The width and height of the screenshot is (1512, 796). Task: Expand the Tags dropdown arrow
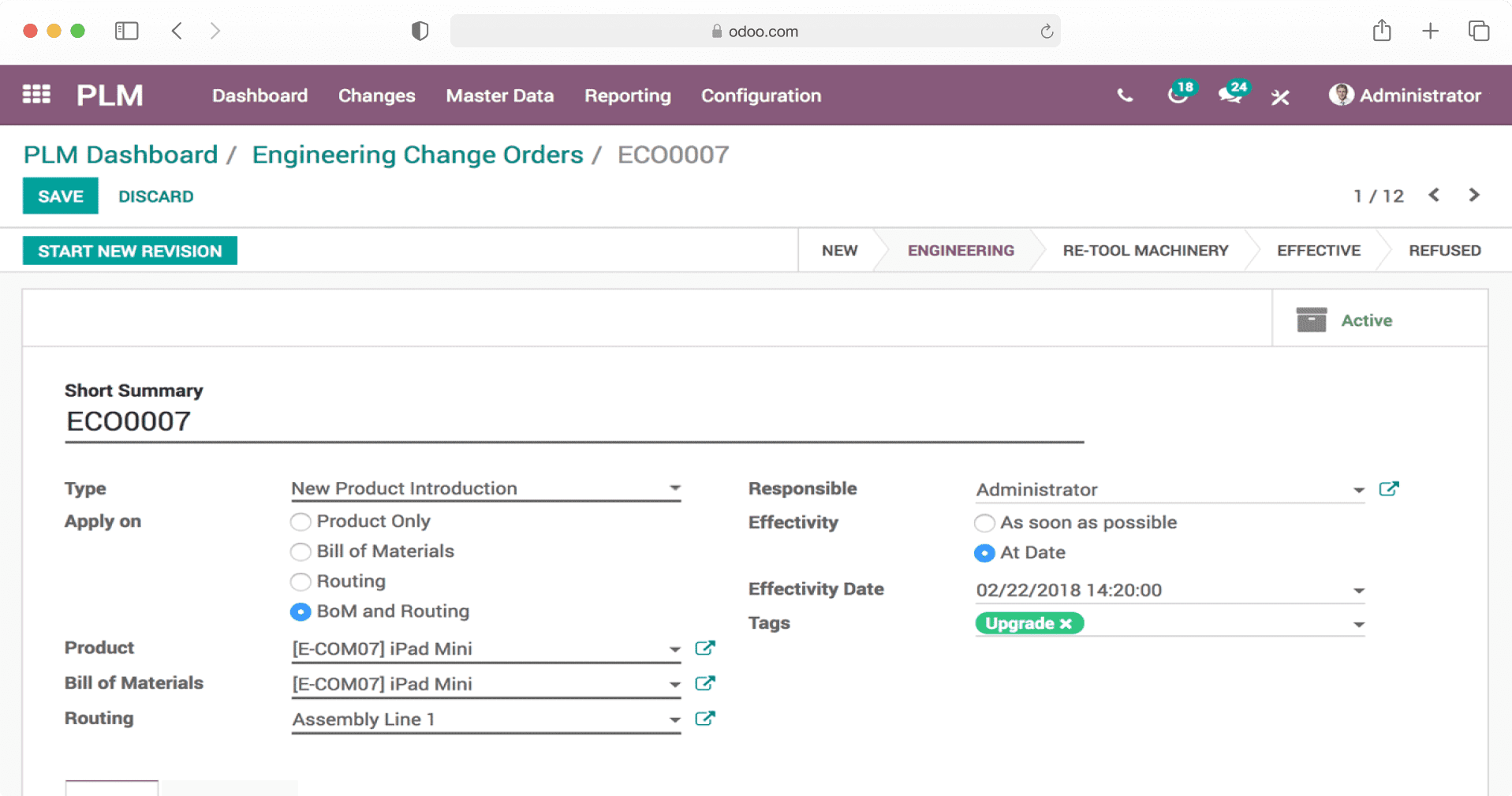[1358, 625]
